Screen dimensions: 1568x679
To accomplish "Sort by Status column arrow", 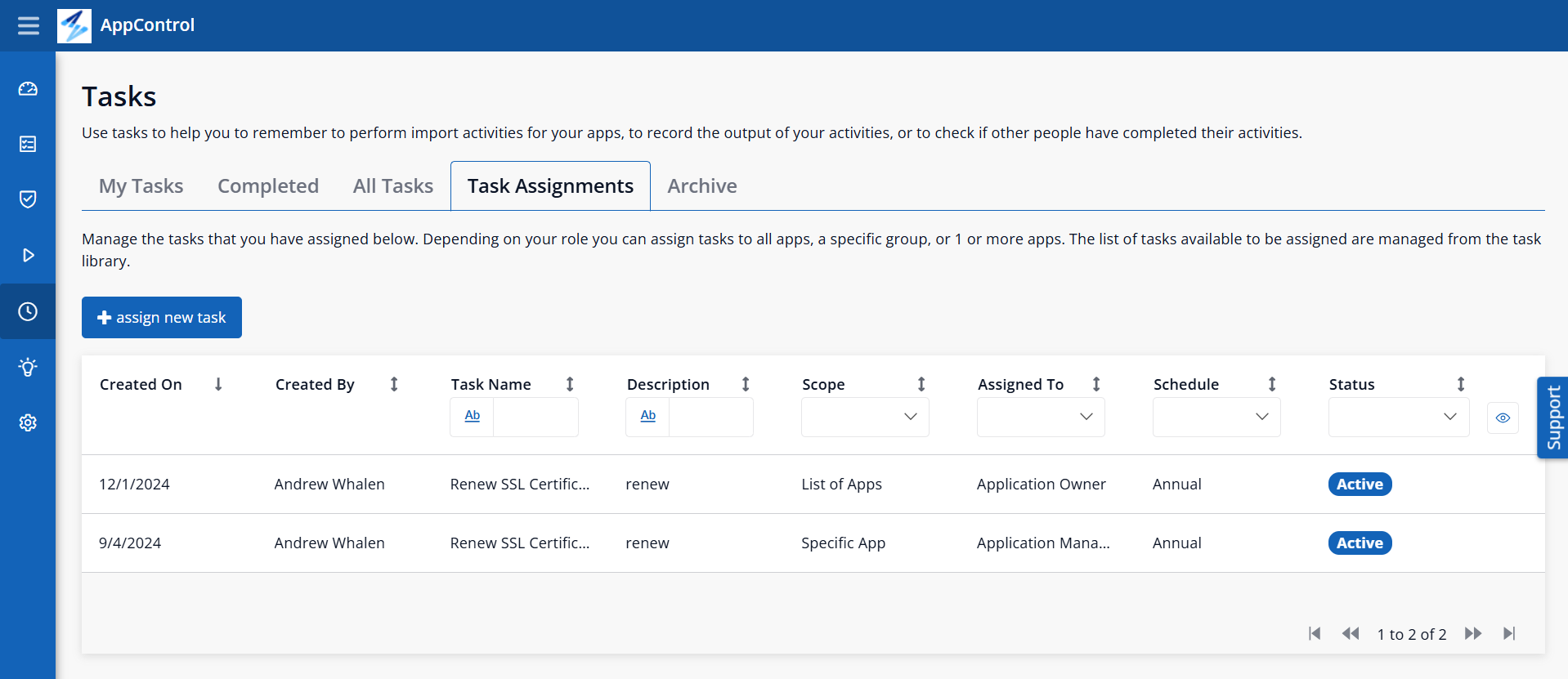I will 1461,384.
